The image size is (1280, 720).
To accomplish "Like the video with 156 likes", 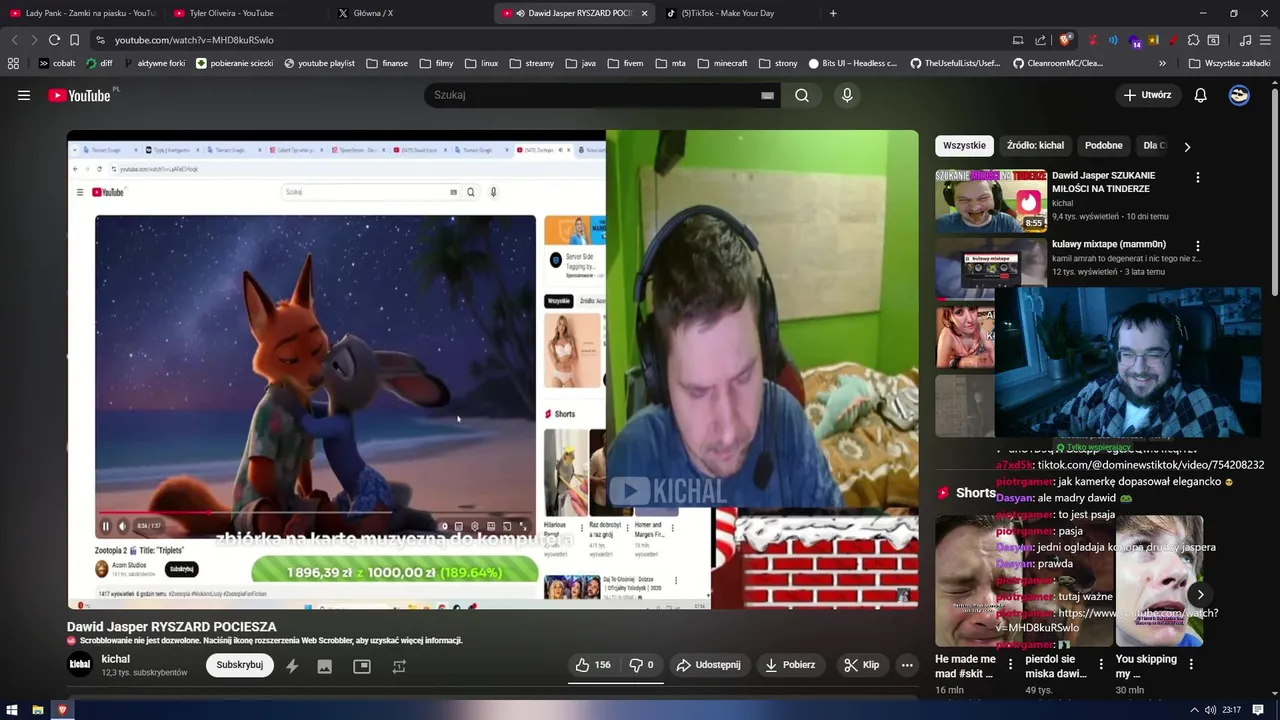I will point(593,665).
